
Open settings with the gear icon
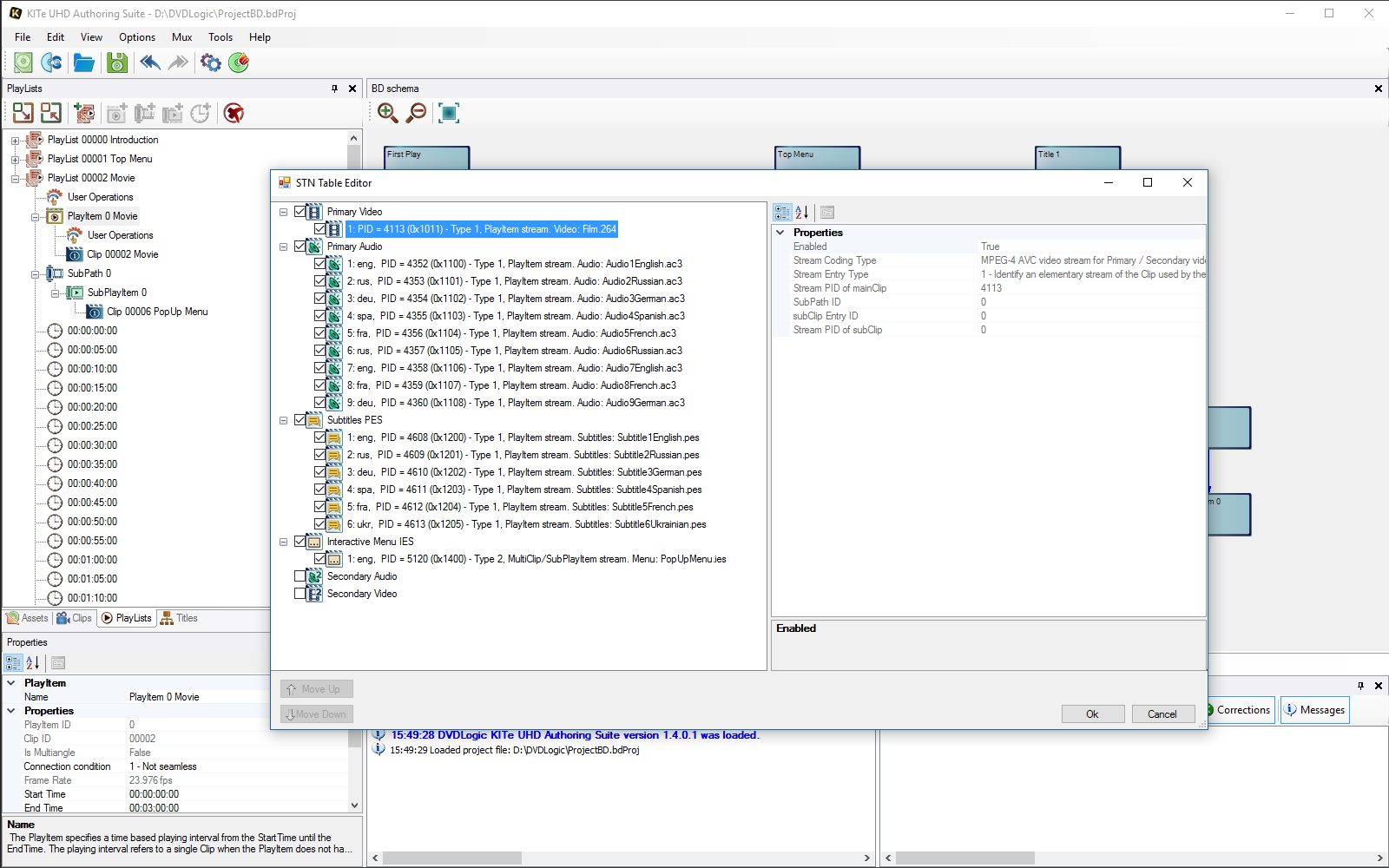(x=210, y=62)
